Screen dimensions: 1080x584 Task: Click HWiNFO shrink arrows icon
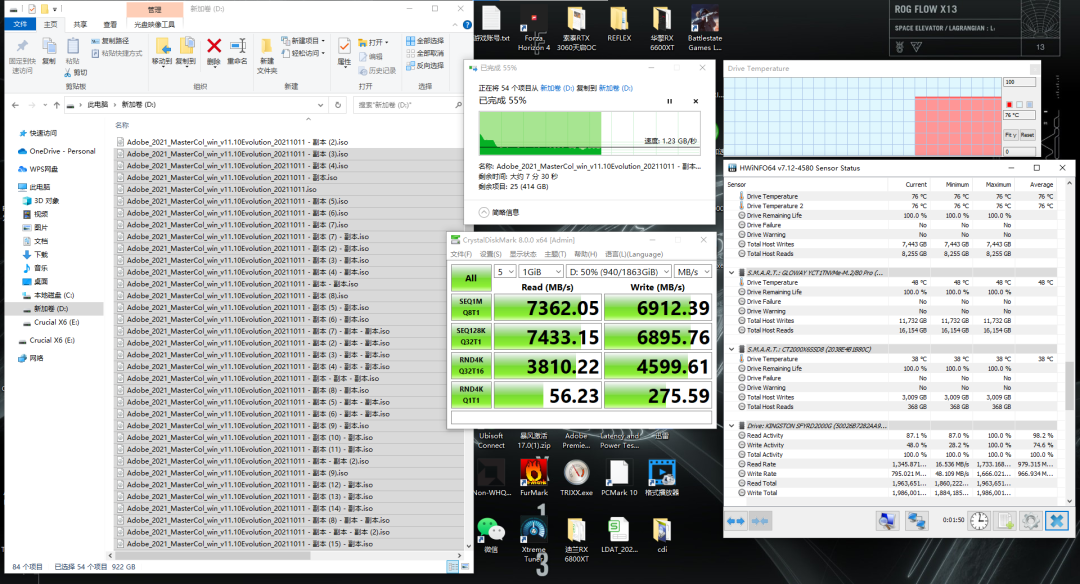760,521
